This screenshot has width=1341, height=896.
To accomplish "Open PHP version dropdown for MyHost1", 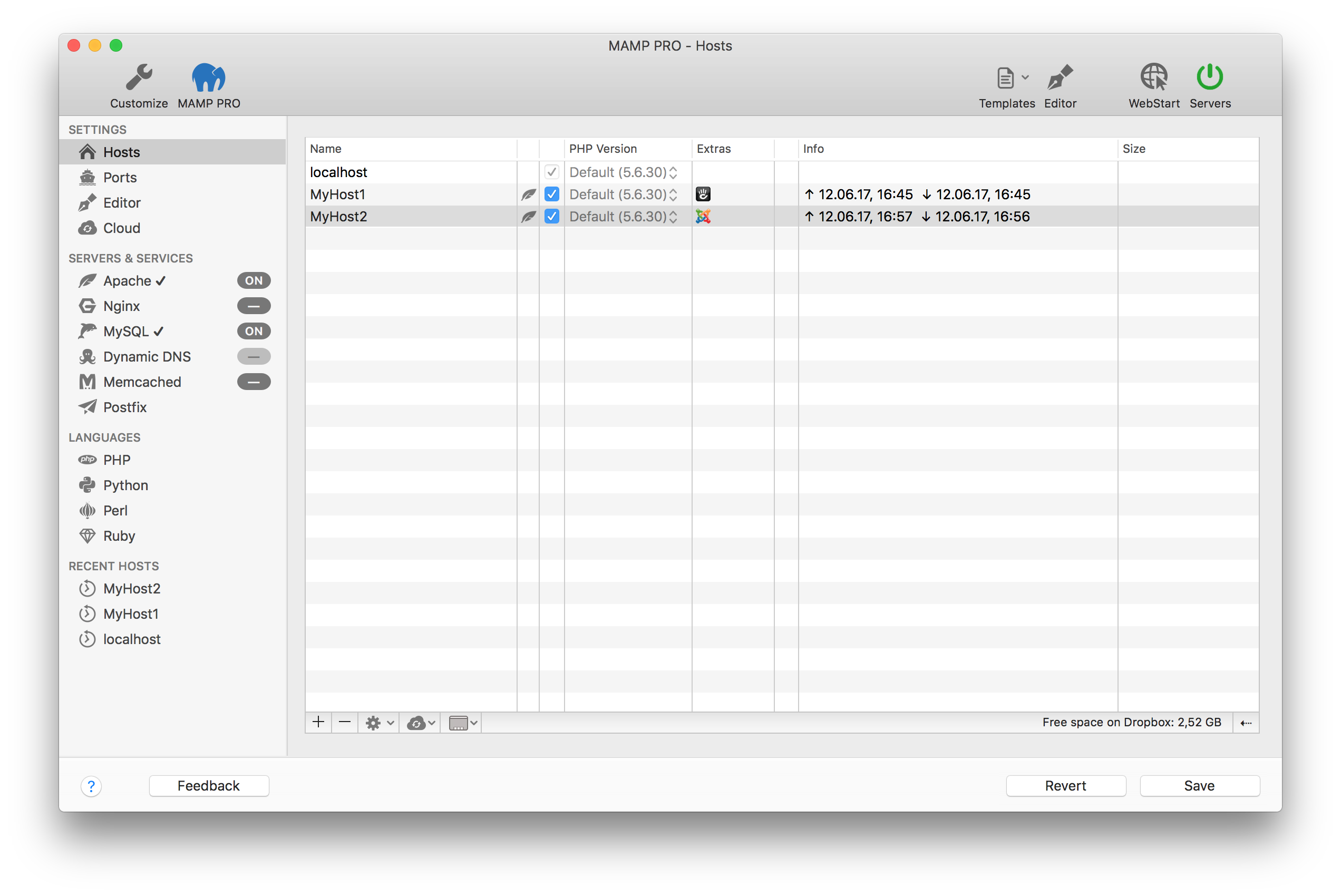I will pyautogui.click(x=623, y=194).
